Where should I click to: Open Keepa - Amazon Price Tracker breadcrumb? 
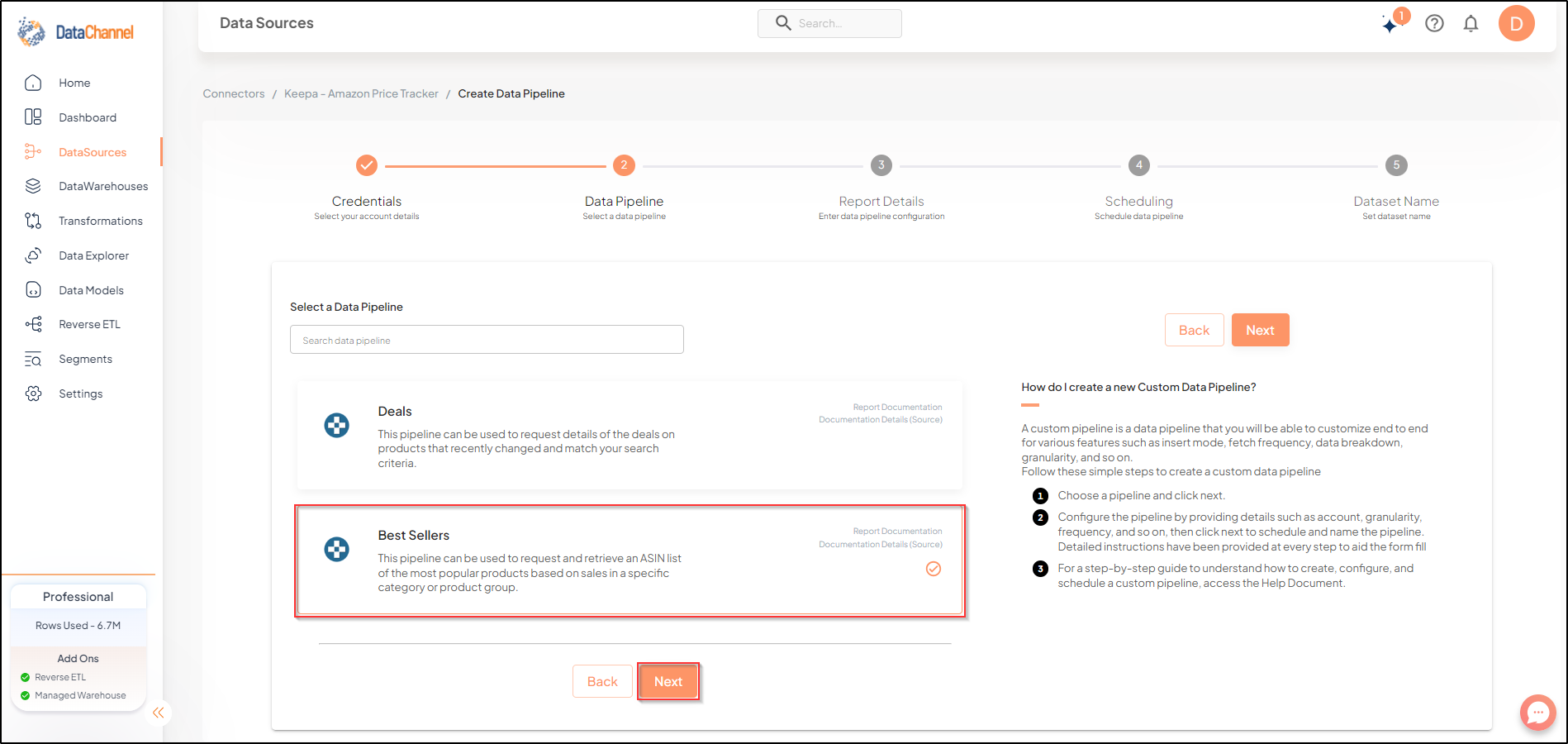(x=361, y=93)
